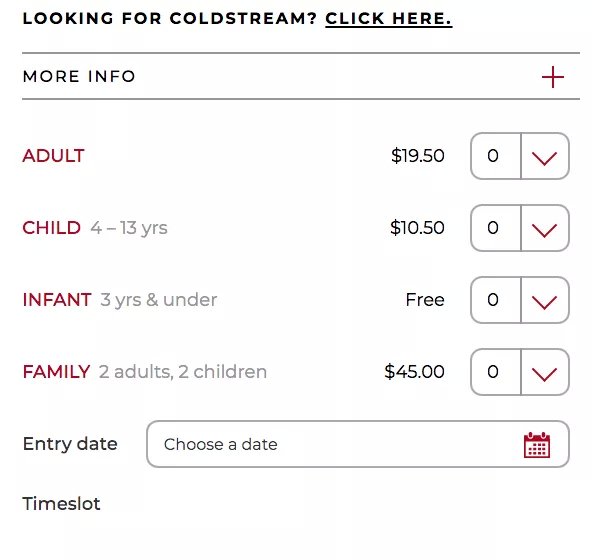
Task: Click the Family 2 adults, 2 children label
Action: coord(145,372)
